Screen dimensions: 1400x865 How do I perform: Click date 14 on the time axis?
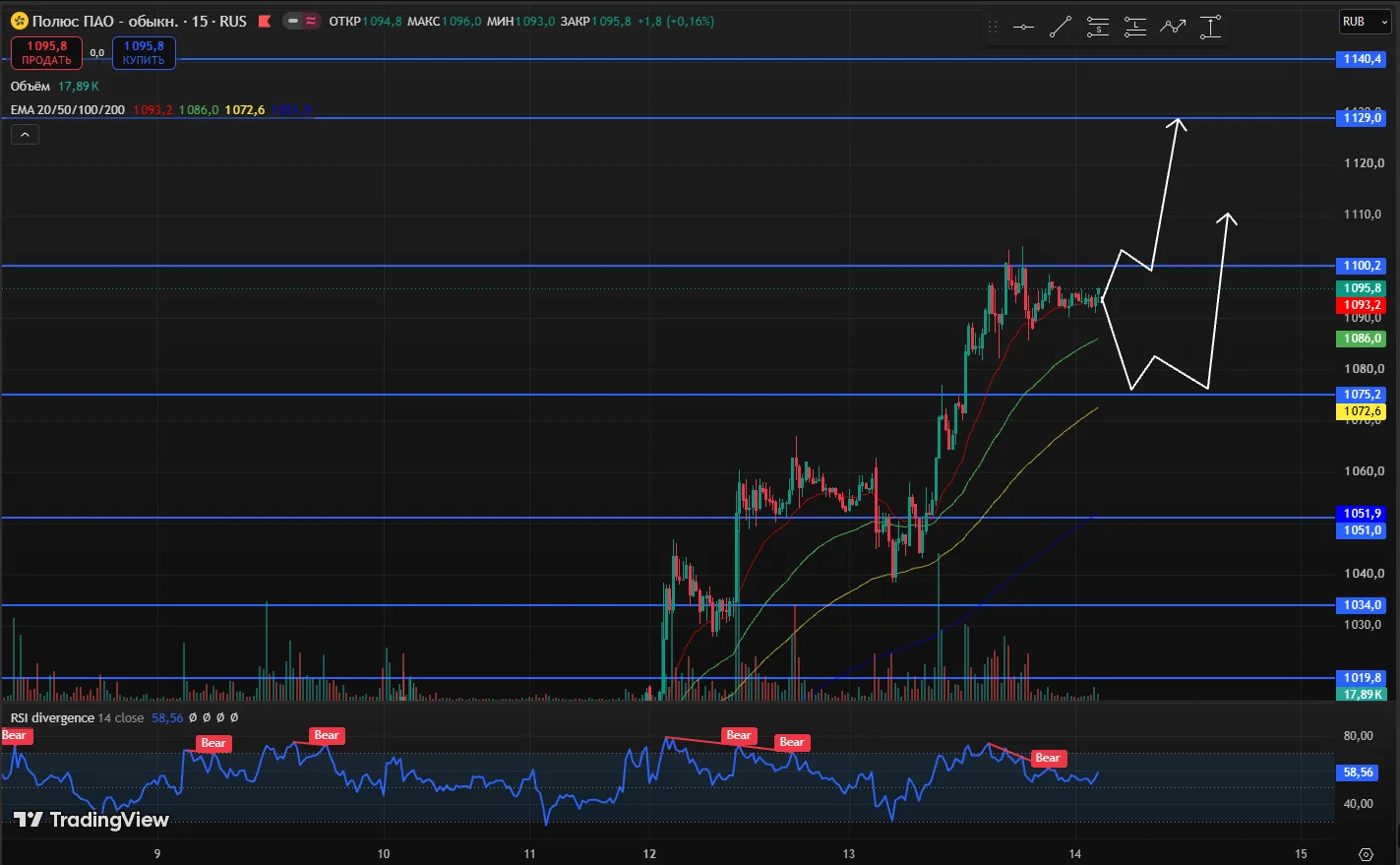[x=1075, y=853]
